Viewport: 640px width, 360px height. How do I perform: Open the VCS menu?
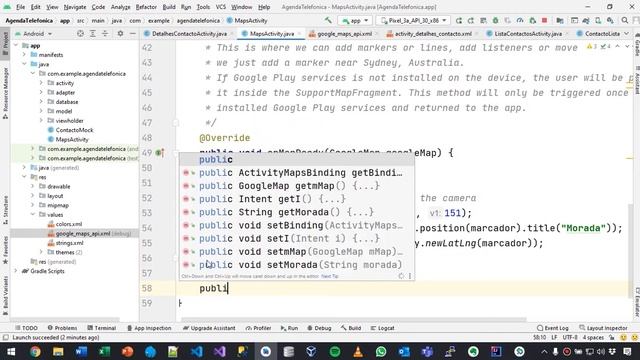pos(220,7)
